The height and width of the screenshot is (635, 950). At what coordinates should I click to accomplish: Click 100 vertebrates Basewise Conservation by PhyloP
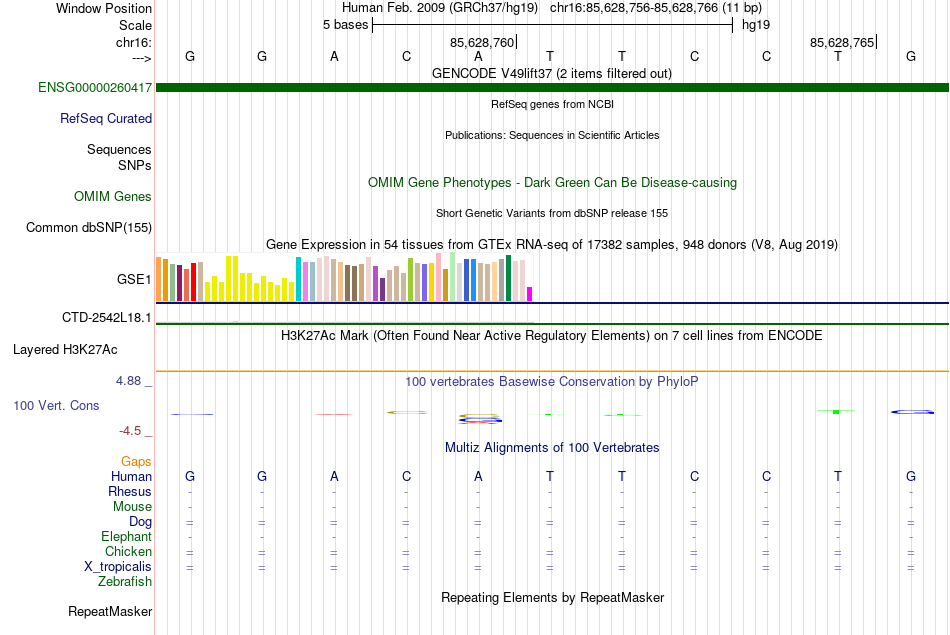(552, 382)
